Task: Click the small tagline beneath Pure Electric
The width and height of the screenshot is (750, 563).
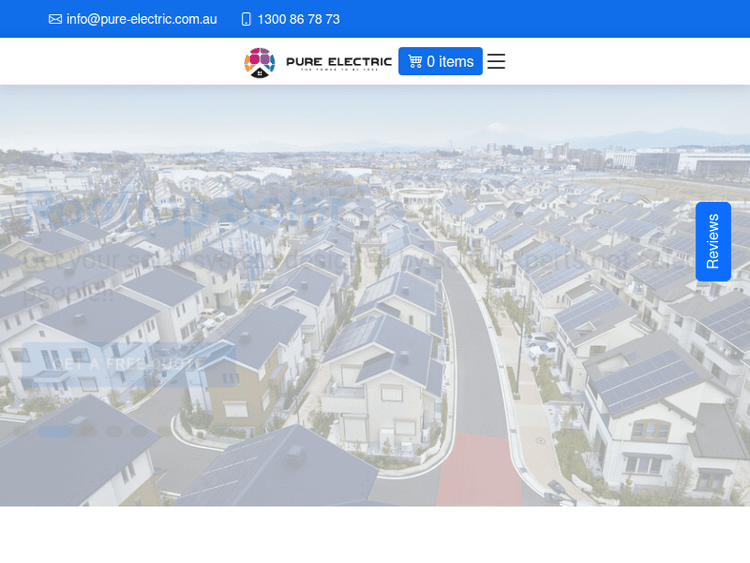Action: click(x=338, y=70)
